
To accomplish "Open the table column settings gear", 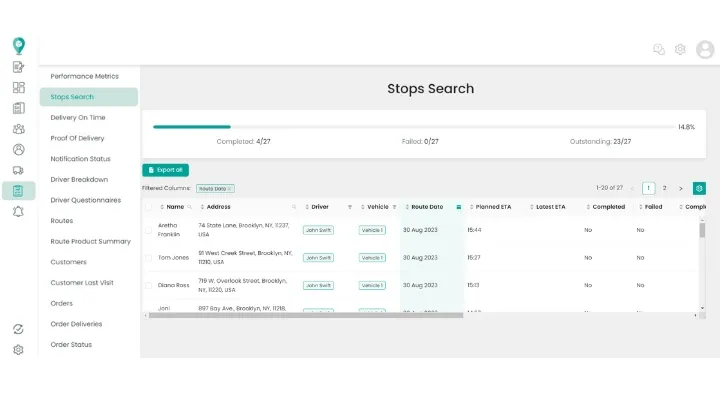I will (699, 188).
